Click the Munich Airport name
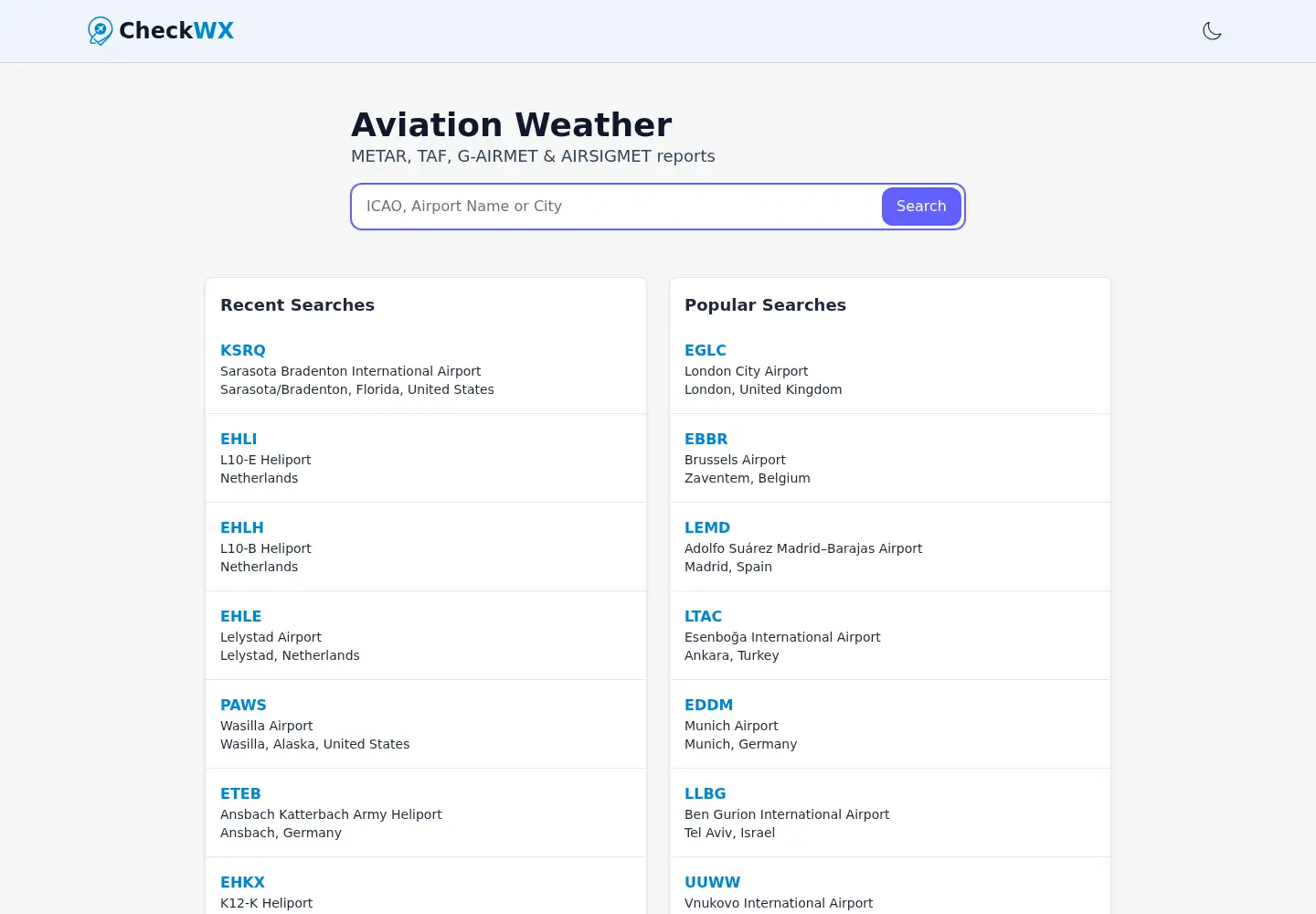The height and width of the screenshot is (914, 1316). [x=731, y=726]
